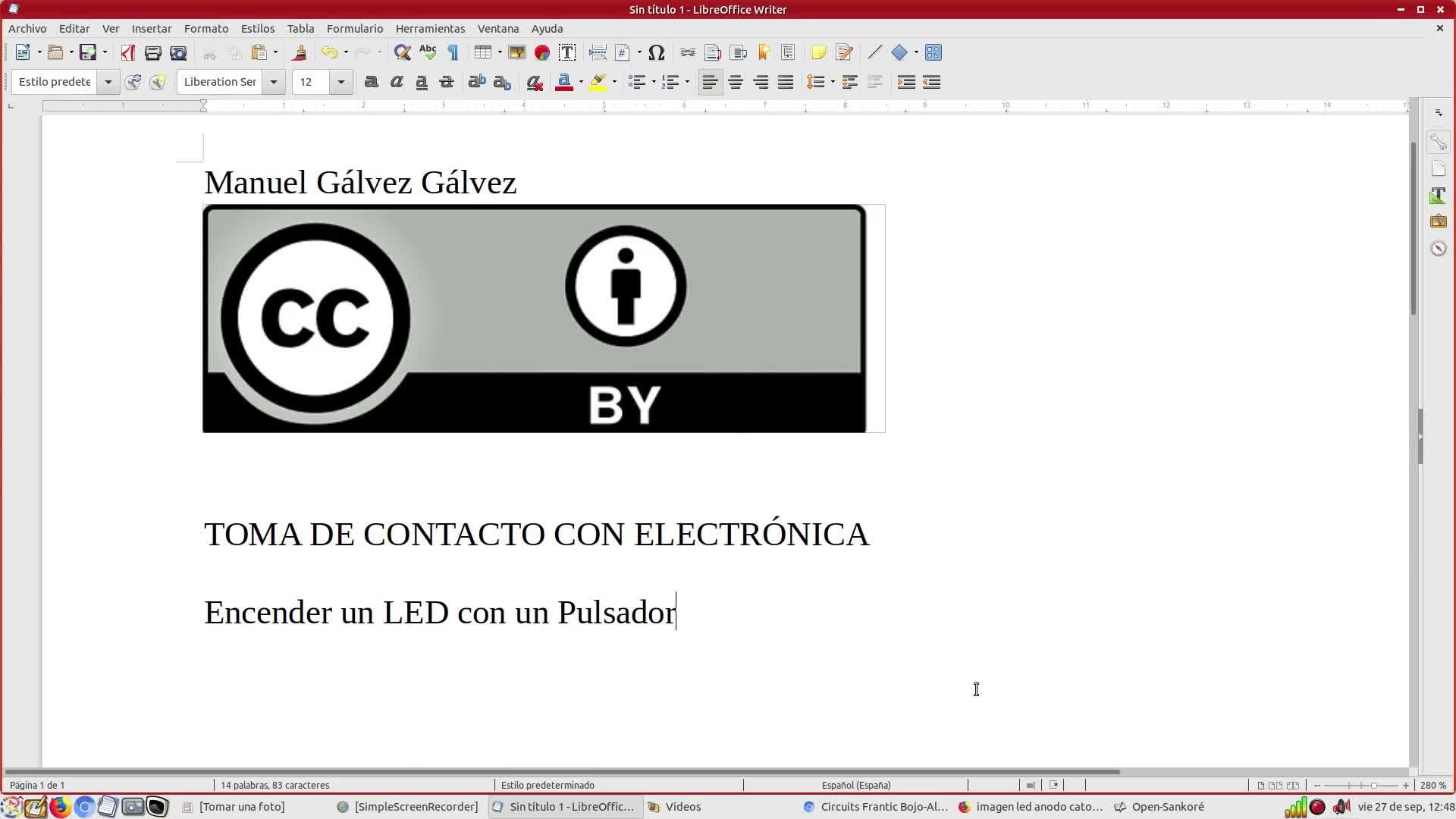
Task: Expand the font name dropdown
Action: point(273,82)
